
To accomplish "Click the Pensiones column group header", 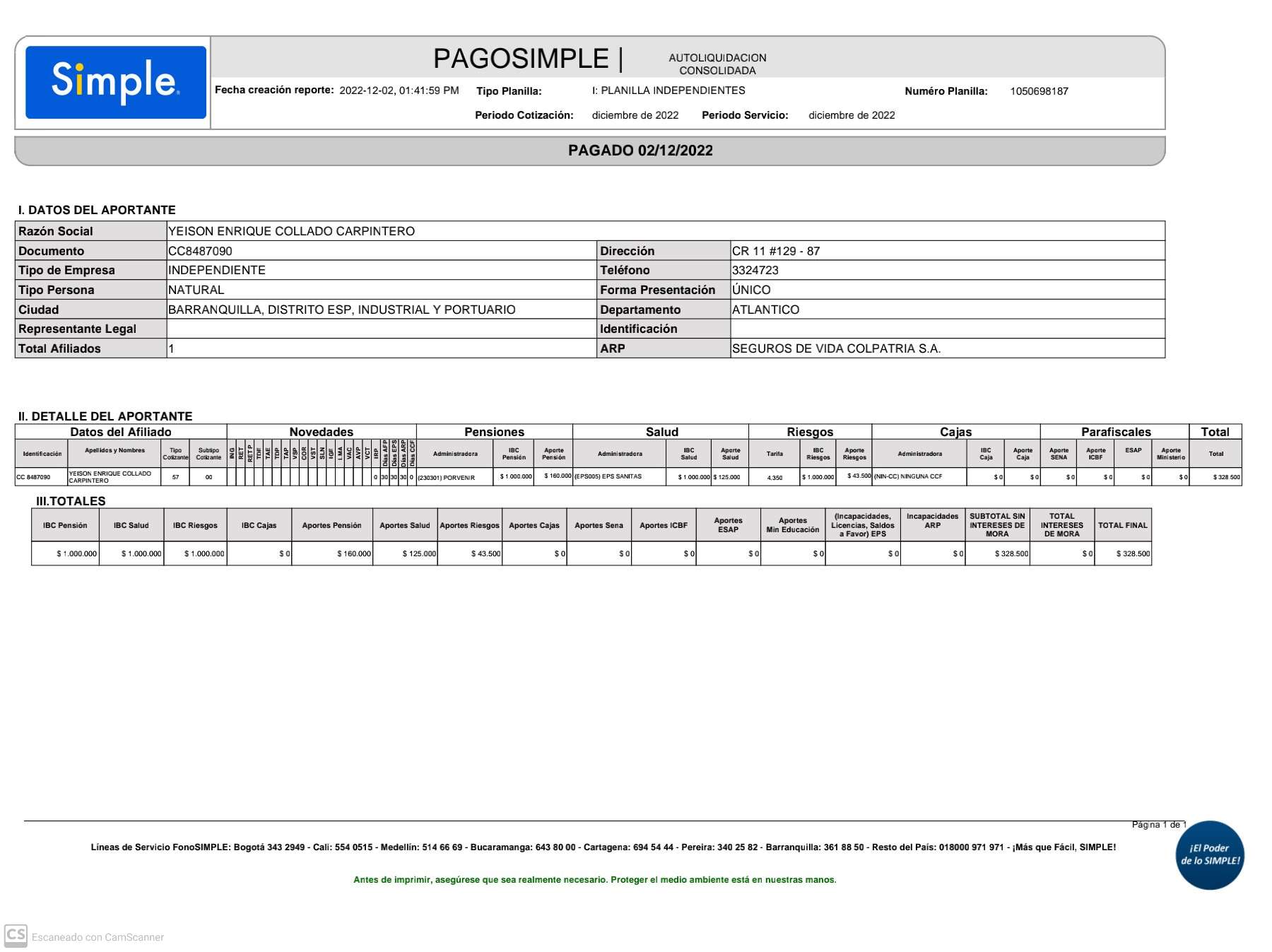I will point(494,432).
